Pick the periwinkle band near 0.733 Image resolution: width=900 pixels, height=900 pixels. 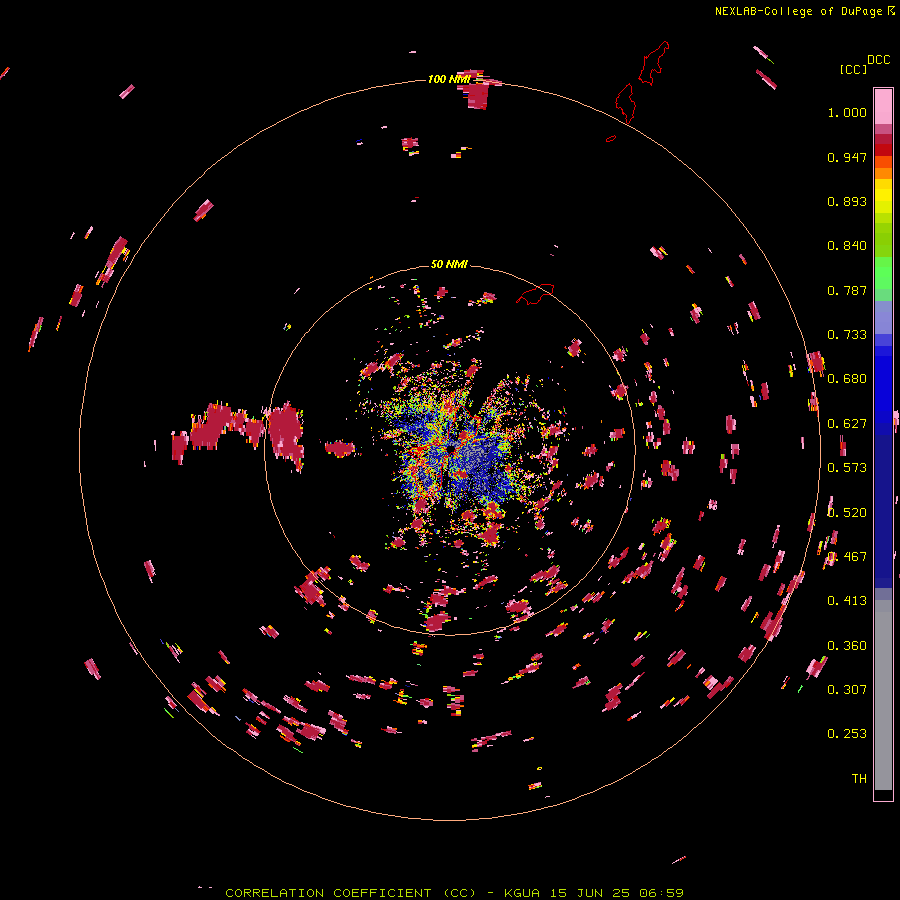point(883,318)
